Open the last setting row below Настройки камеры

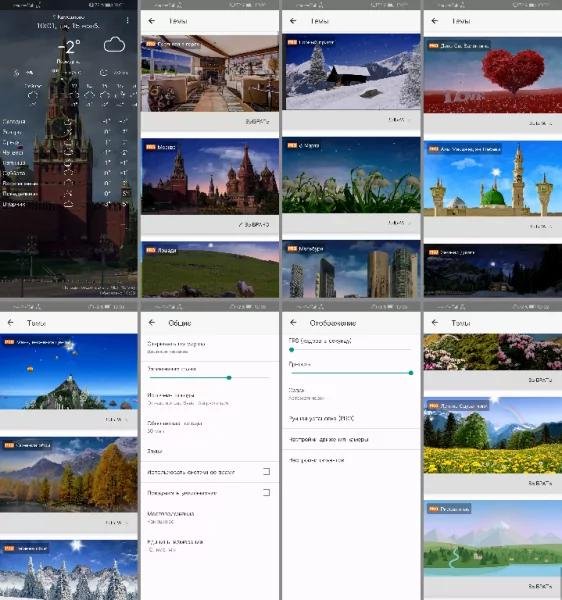coord(351,460)
